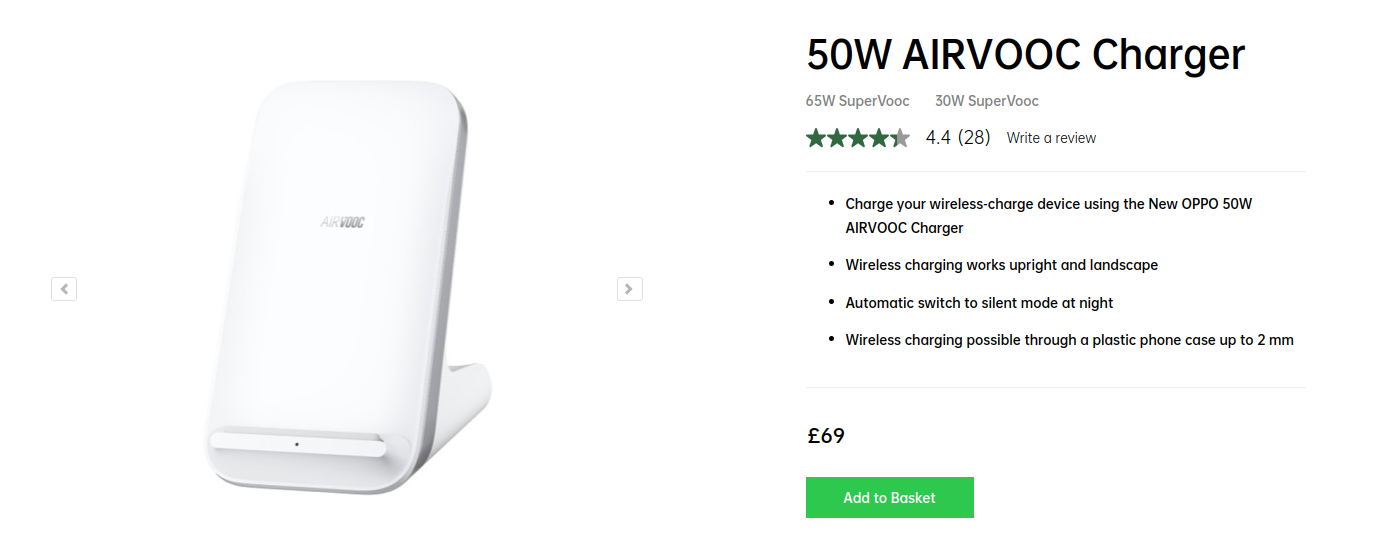Viewport: 1374px width, 533px height.
Task: Click the upright and landscape charging bullet
Action: (x=1001, y=265)
